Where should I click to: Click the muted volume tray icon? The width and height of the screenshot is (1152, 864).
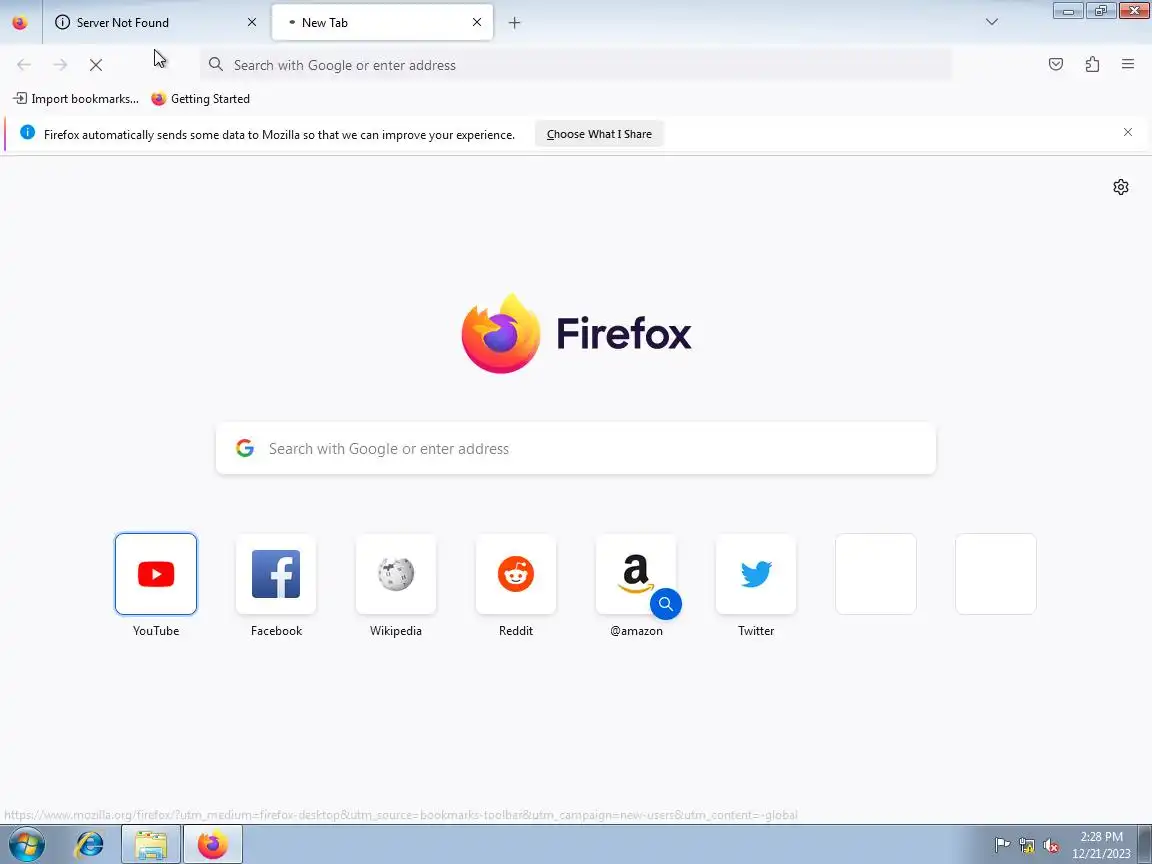point(1051,846)
